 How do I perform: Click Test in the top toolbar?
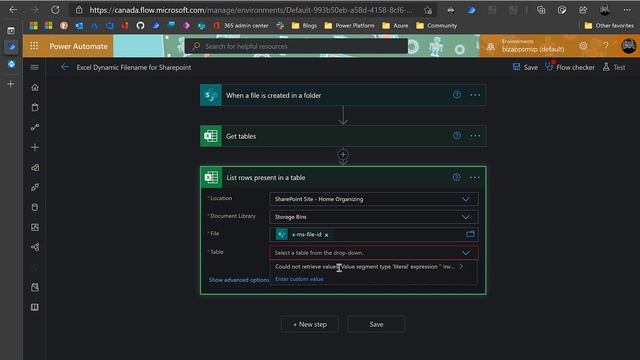click(614, 67)
